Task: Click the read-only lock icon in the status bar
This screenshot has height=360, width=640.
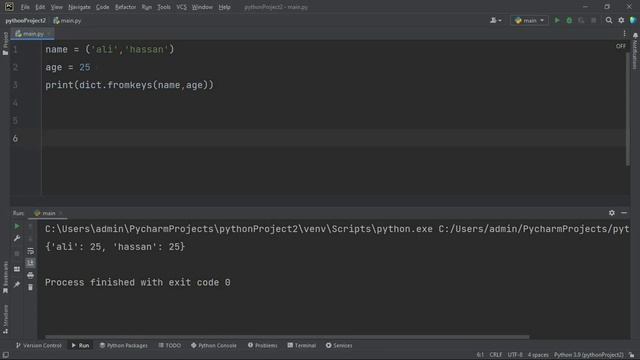Action: [631, 355]
